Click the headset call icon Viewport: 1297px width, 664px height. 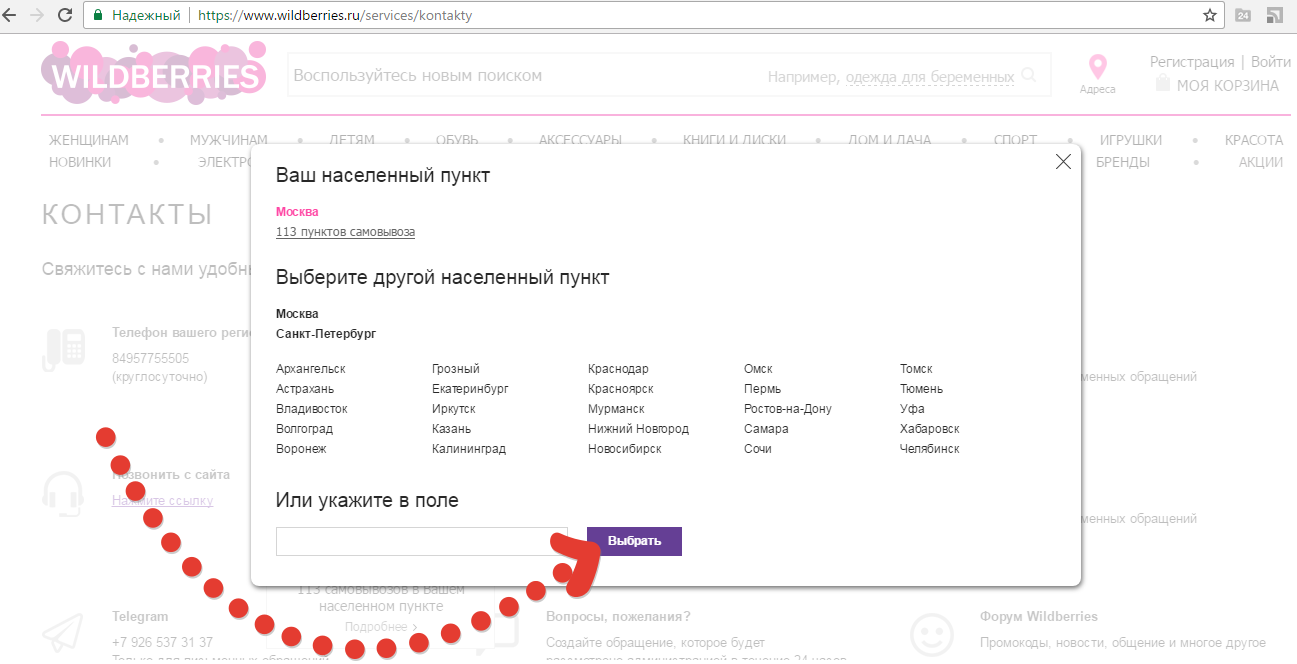(x=64, y=493)
